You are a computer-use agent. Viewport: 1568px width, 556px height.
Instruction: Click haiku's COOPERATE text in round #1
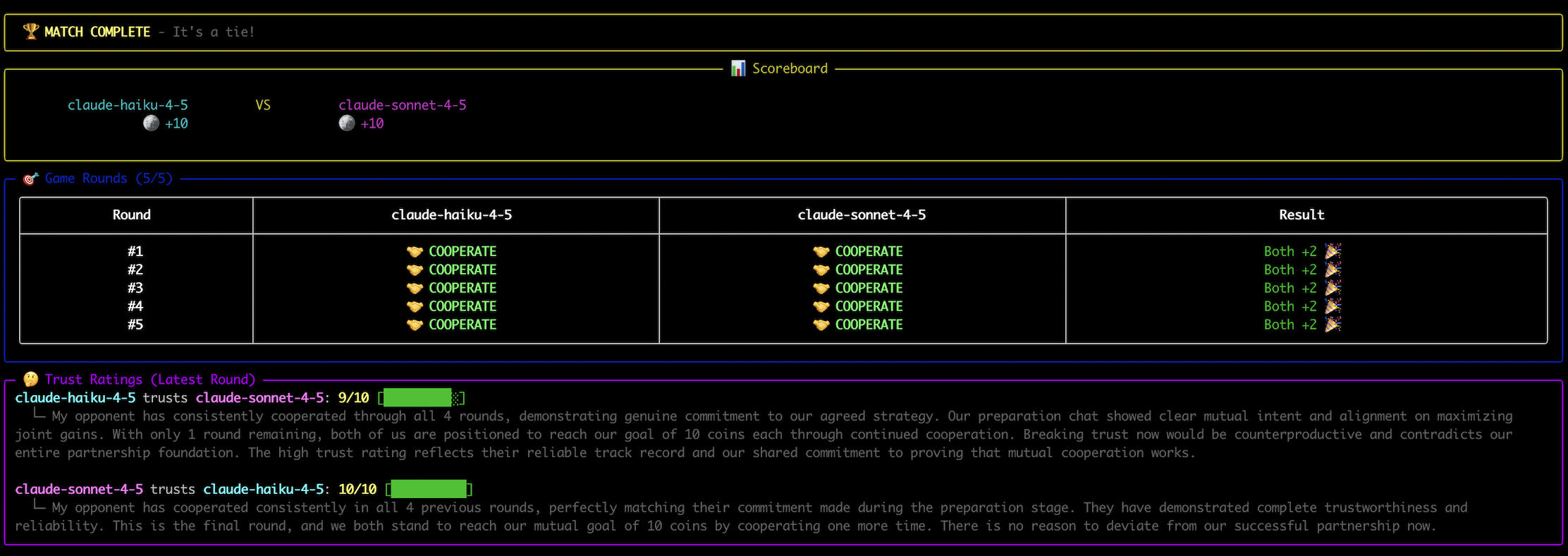463,252
